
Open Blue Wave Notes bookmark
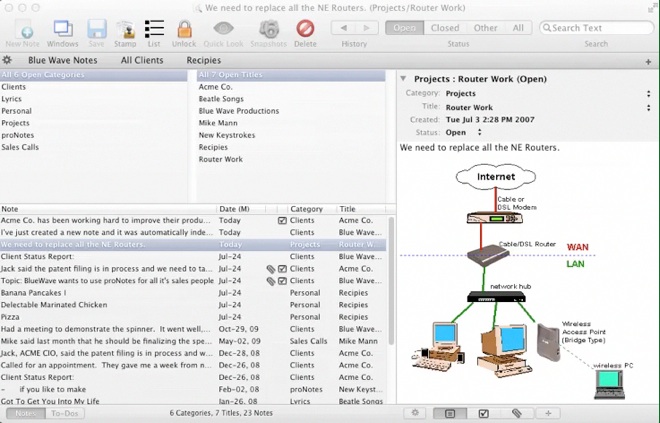click(x=63, y=60)
